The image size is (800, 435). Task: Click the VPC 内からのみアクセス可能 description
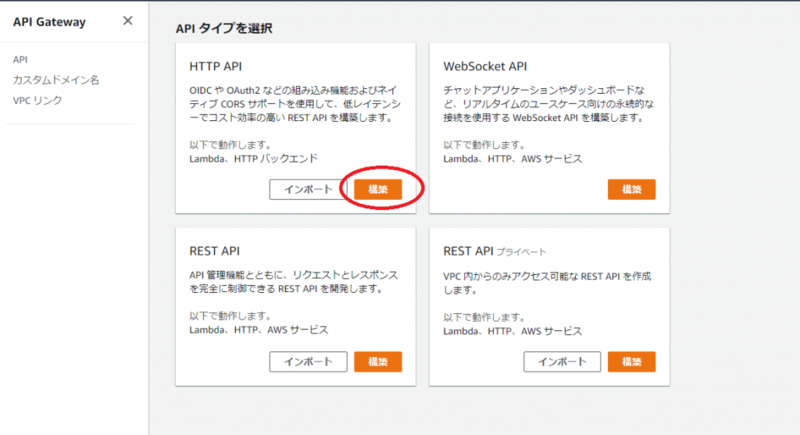tap(547, 283)
